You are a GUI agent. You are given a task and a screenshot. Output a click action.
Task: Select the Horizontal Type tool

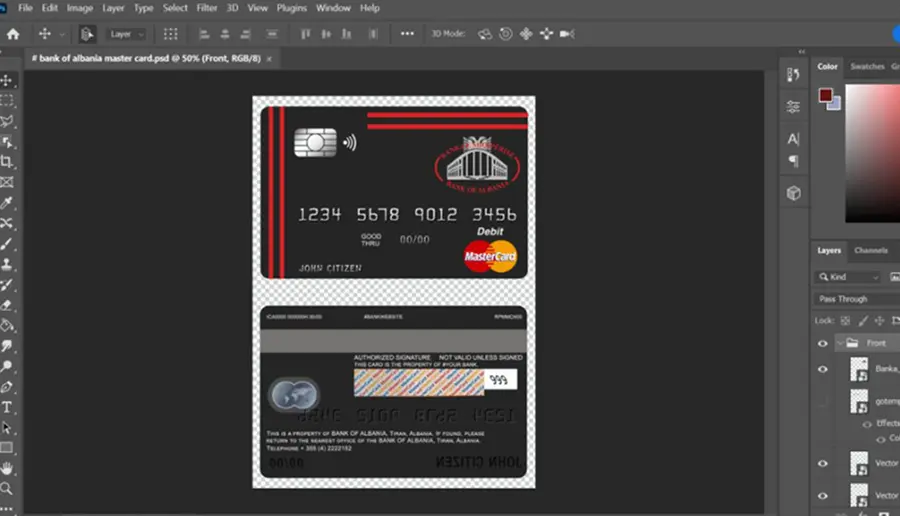point(7,407)
